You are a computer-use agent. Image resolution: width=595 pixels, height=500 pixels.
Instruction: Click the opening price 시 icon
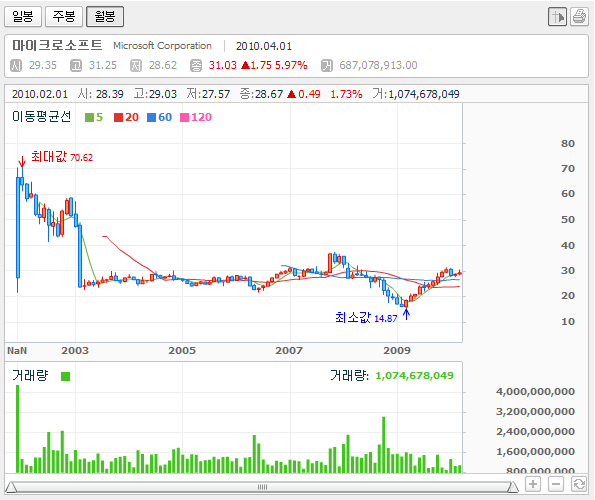click(x=16, y=65)
